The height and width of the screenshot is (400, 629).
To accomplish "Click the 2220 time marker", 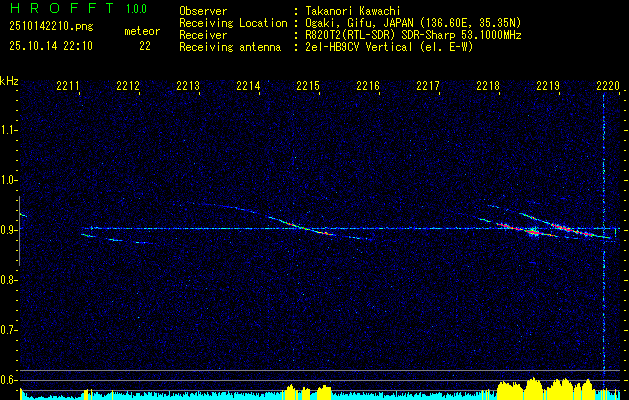I will click(608, 85).
